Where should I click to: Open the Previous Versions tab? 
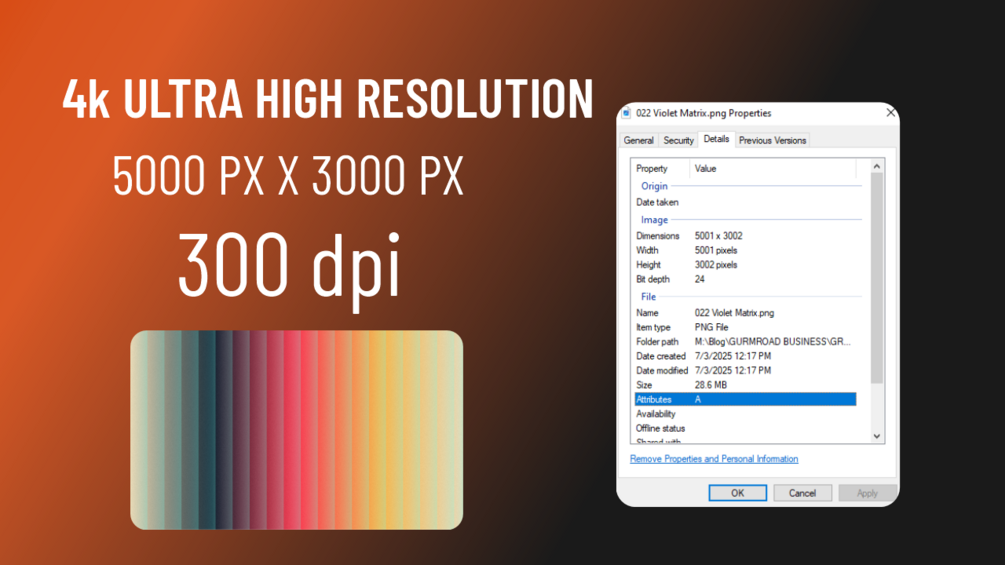pos(772,140)
